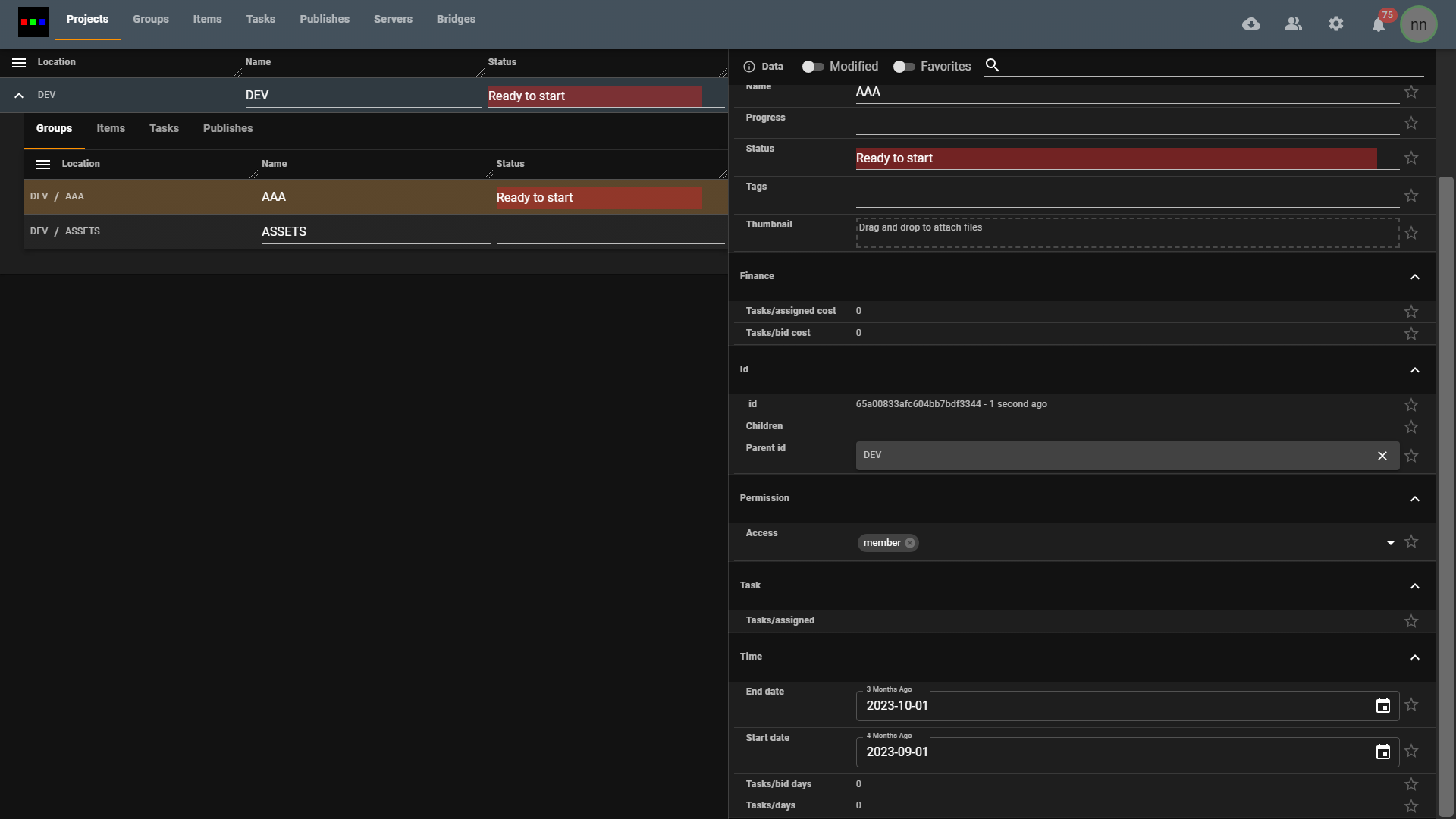The image size is (1456, 819).
Task: Click red Ready to start status bar
Action: coord(1115,158)
